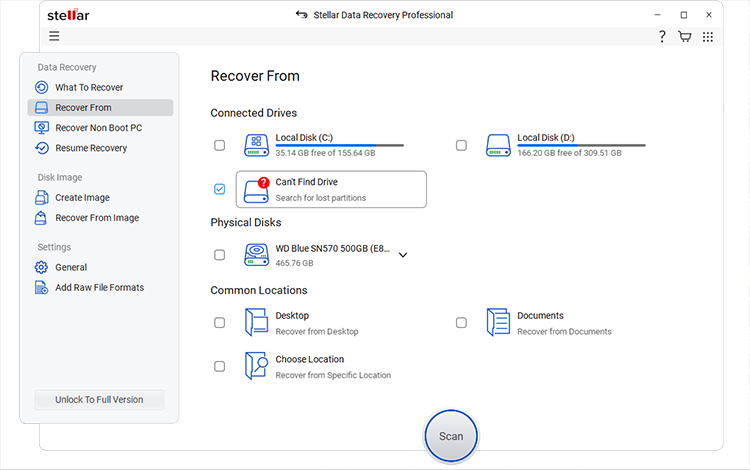Click "Search for lost partitions" text

[320, 198]
